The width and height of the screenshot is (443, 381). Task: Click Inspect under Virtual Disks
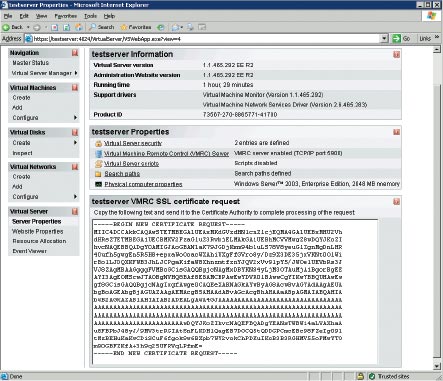(22, 153)
